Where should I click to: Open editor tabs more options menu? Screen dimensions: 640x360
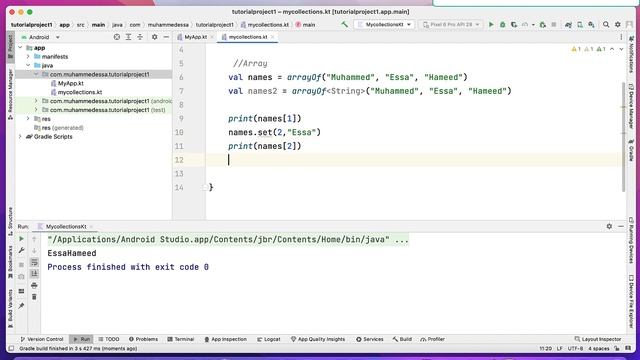[x=621, y=37]
